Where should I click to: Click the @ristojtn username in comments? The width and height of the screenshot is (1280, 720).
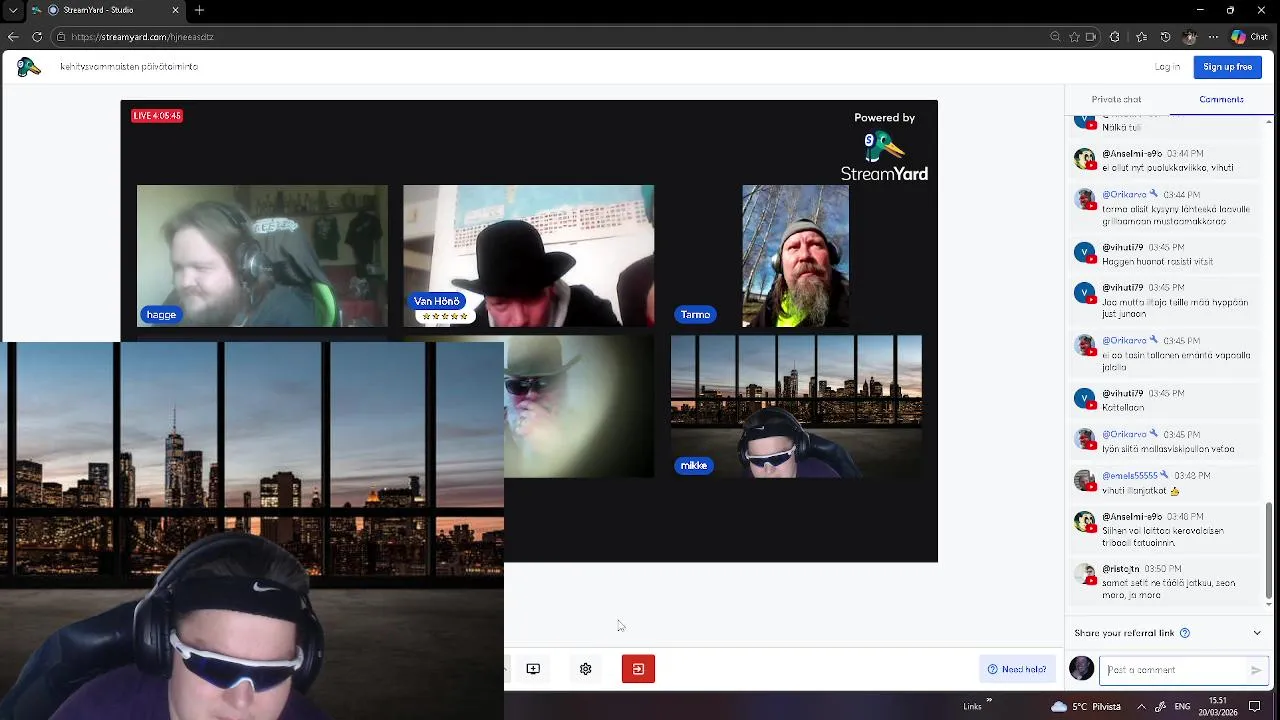1120,569
